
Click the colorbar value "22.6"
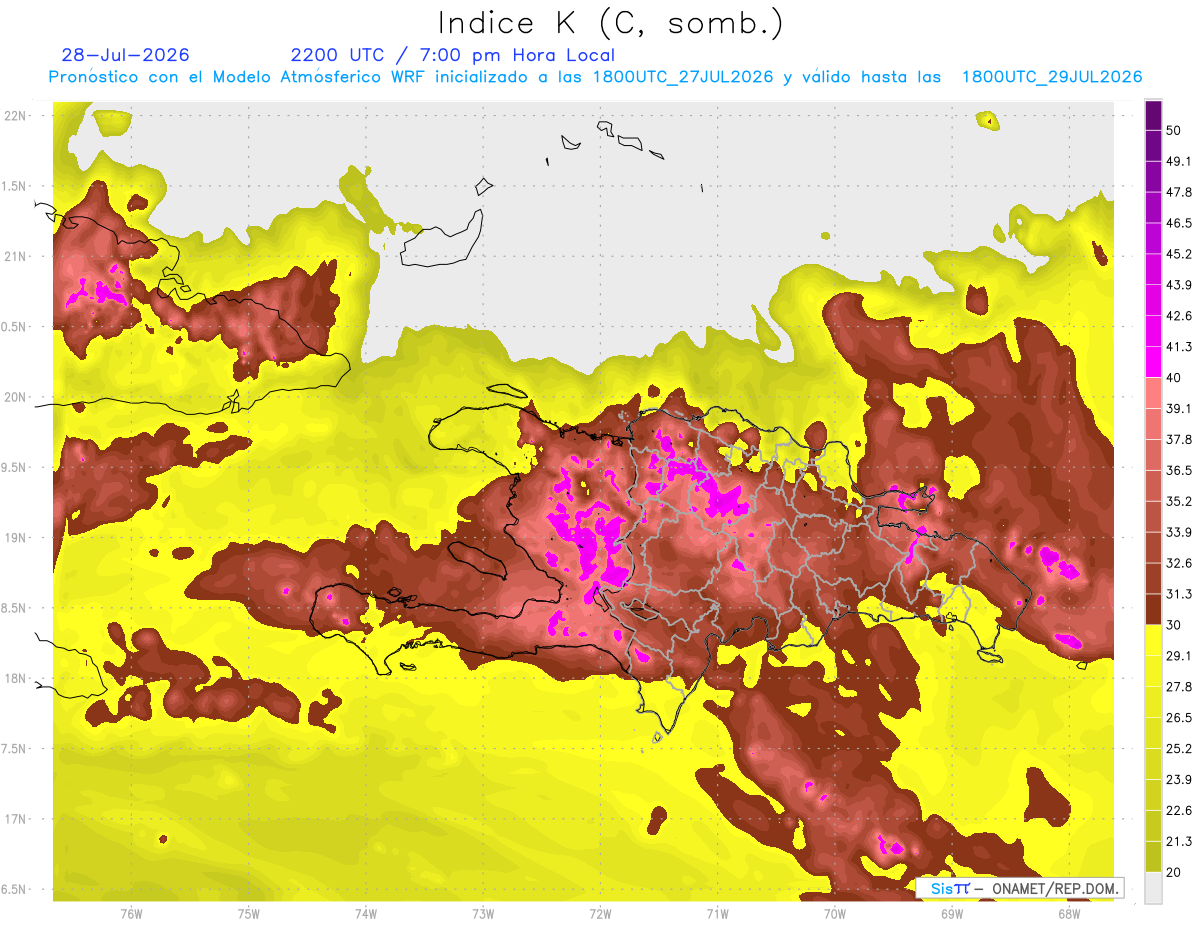coord(1179,810)
